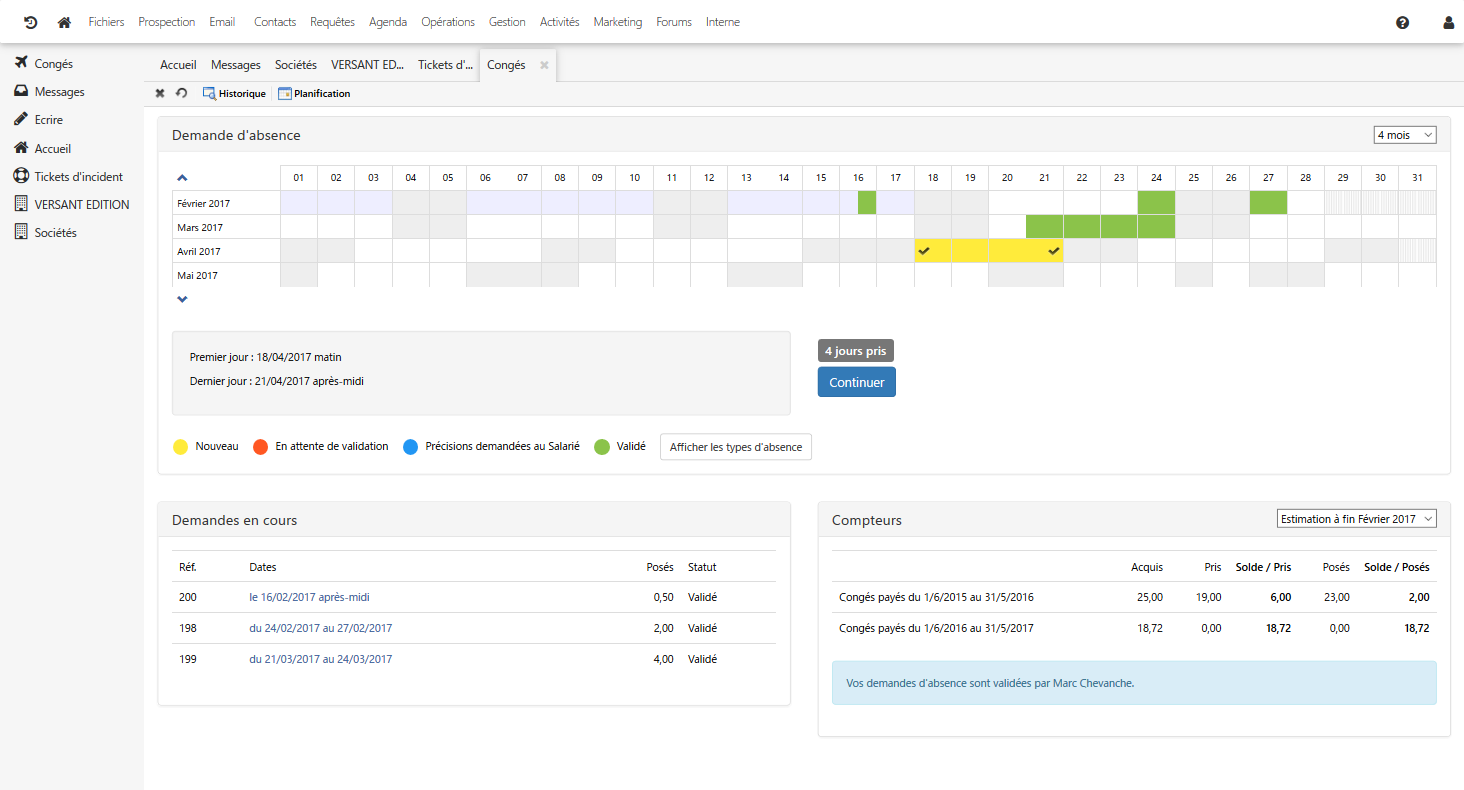This screenshot has height=790, width=1464.
Task: Click the Ecrire pencil icon in sidebar
Action: pos(20,119)
